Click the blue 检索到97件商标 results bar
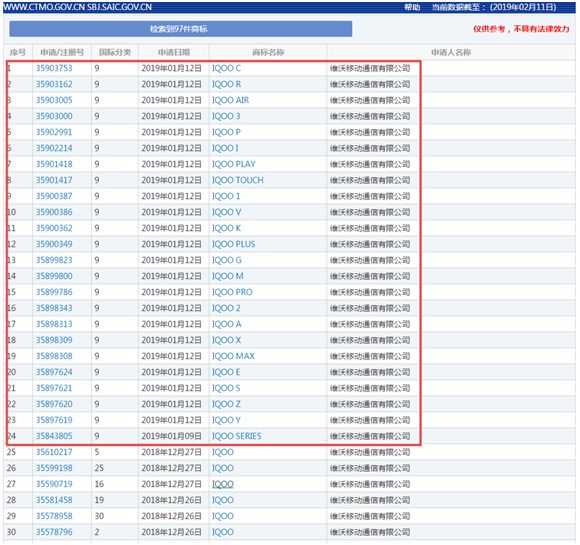The image size is (580, 545). click(x=181, y=29)
